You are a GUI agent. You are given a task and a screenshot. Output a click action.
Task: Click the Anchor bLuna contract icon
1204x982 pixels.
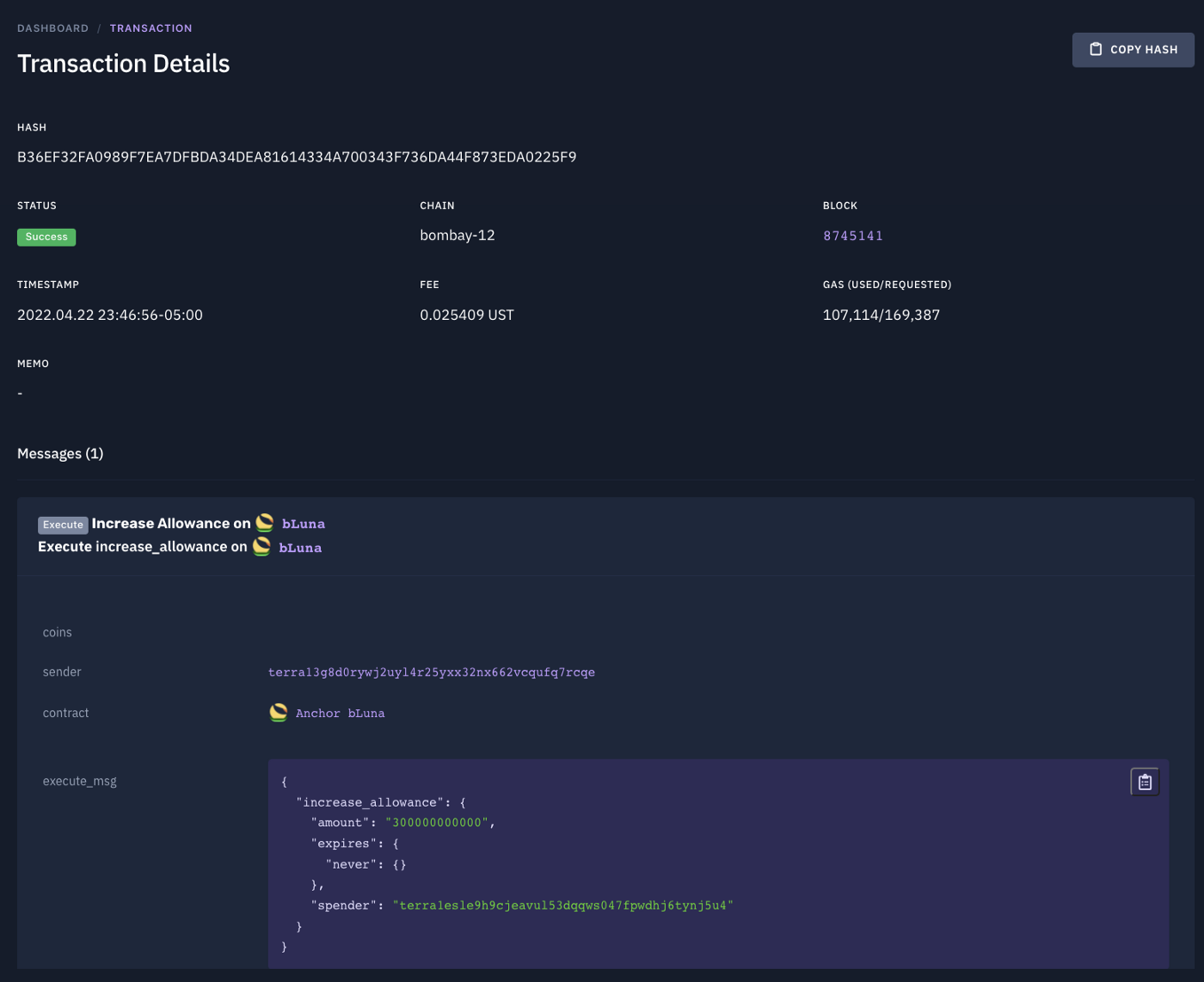tap(278, 713)
